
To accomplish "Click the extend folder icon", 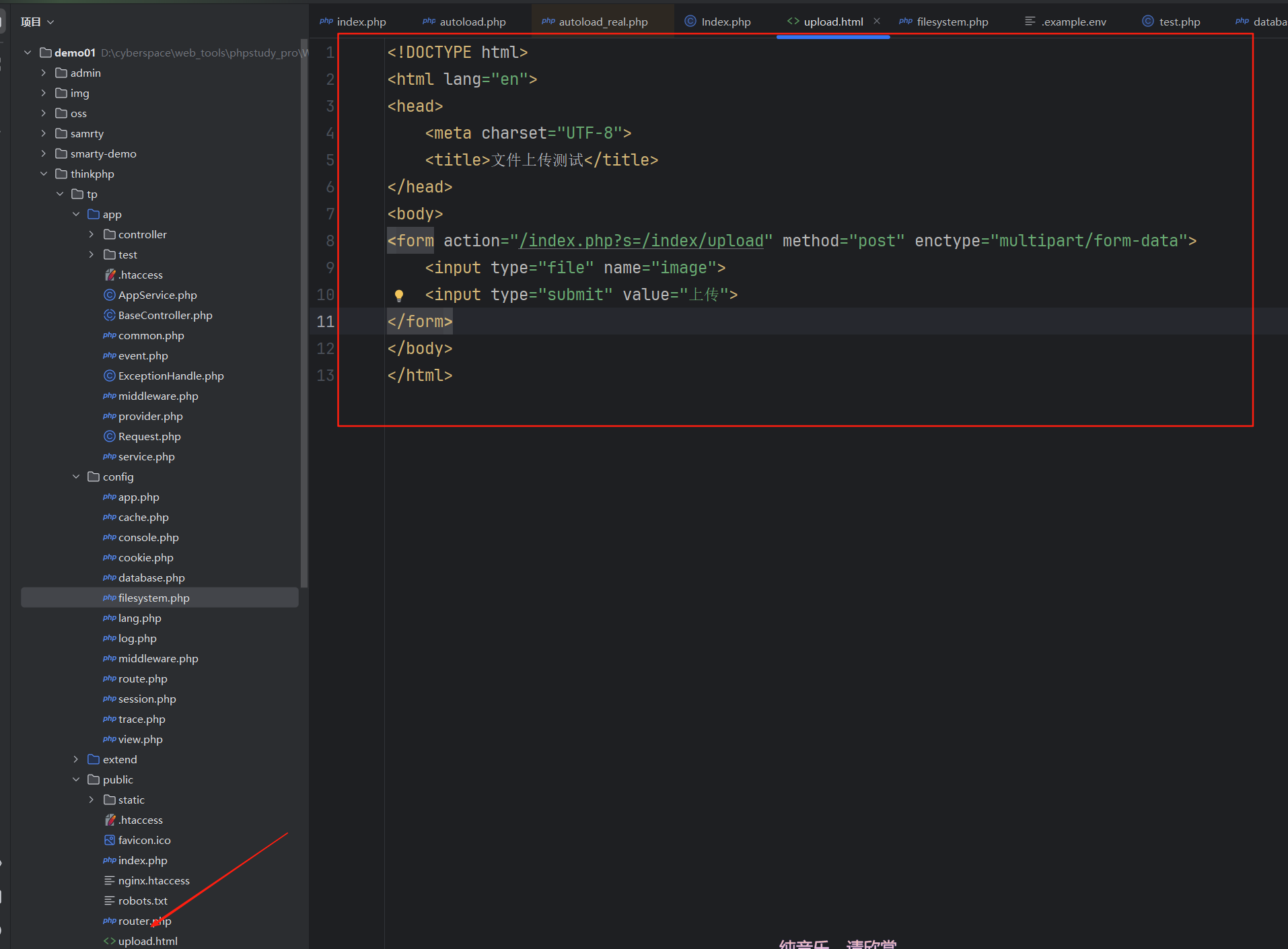I will tap(94, 759).
